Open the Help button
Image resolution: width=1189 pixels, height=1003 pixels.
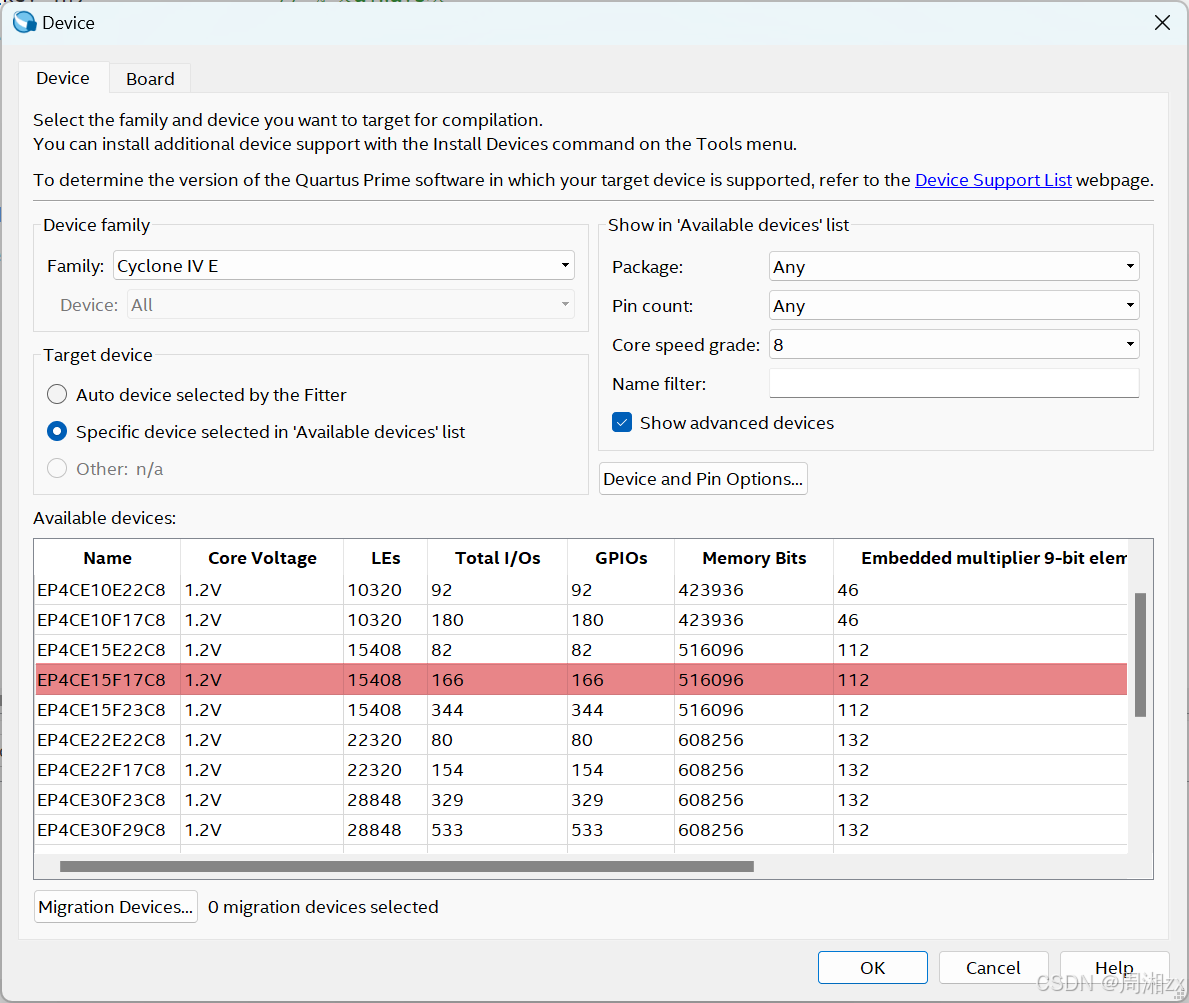pyautogui.click(x=1114, y=967)
